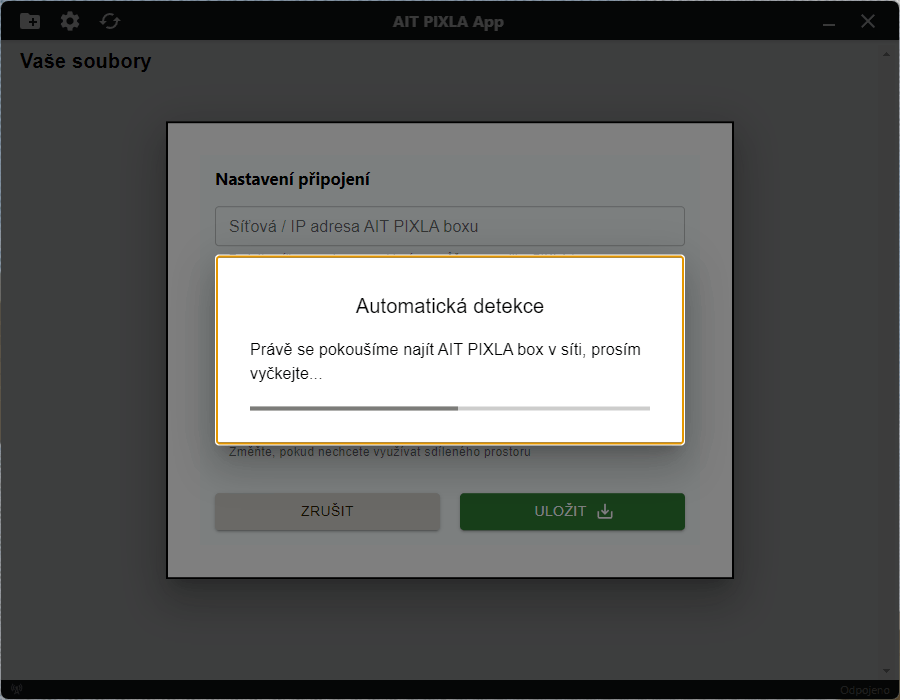The height and width of the screenshot is (700, 900).
Task: Open settings with the gear icon
Action: (x=70, y=21)
